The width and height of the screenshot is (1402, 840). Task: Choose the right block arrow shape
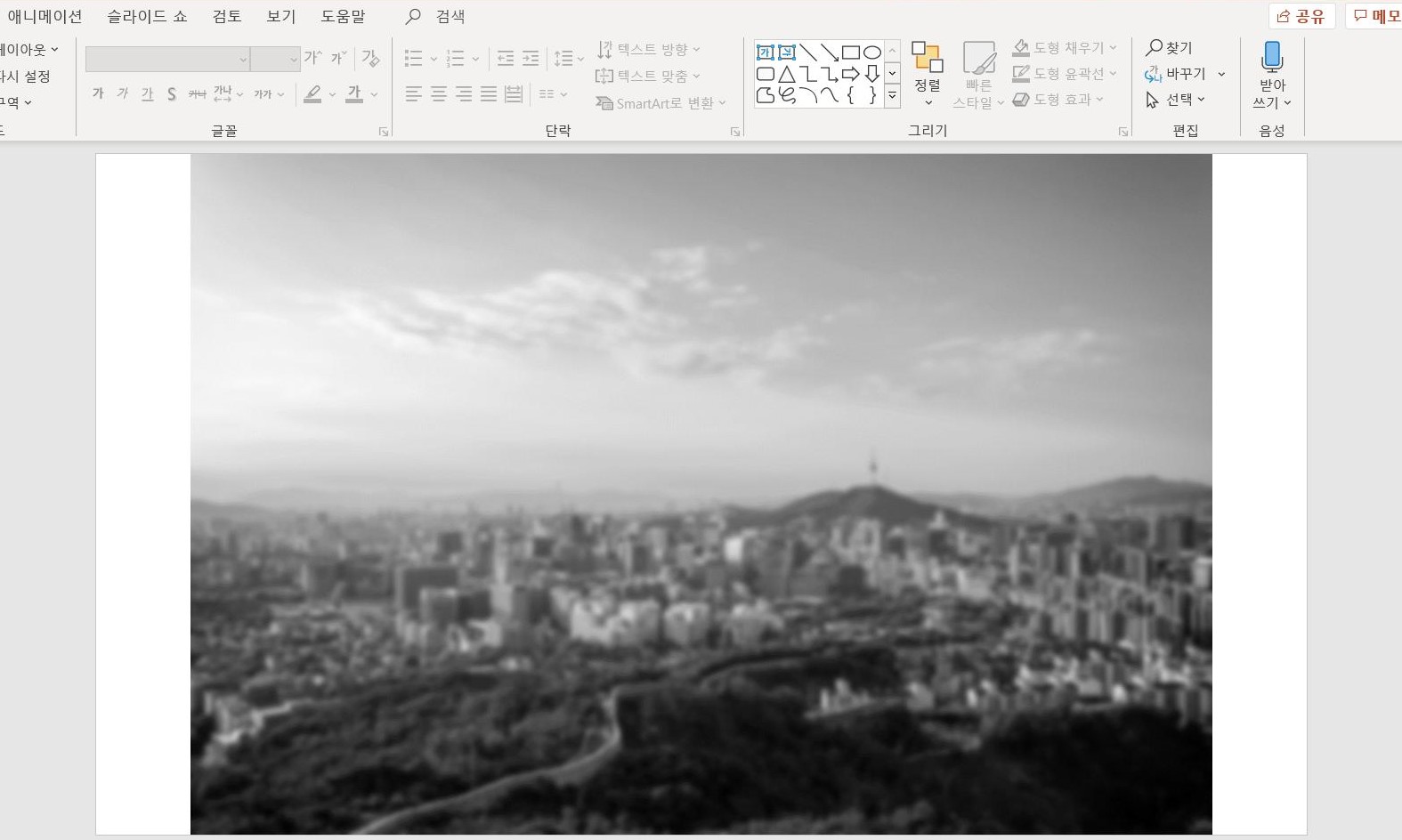pyautogui.click(x=851, y=74)
